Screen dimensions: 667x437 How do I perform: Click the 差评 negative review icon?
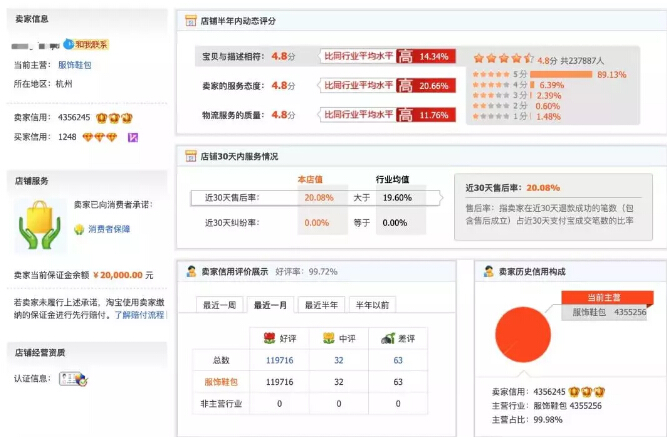point(387,338)
